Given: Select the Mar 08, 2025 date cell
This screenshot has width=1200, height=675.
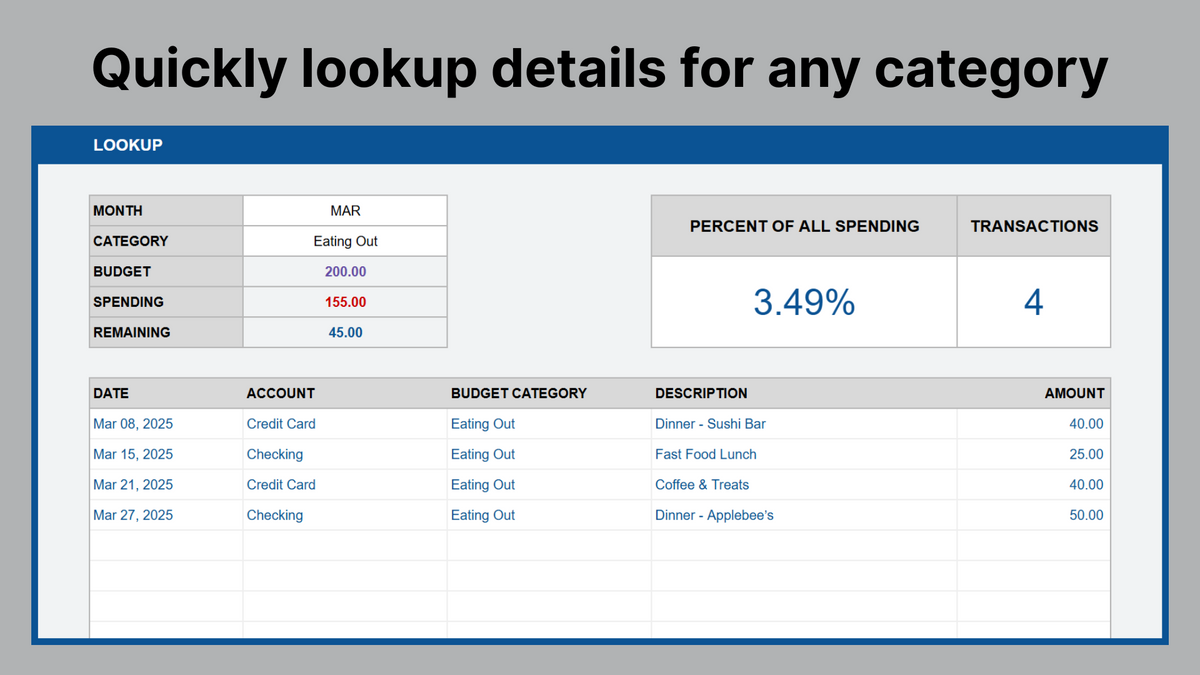Looking at the screenshot, I should coord(166,424).
